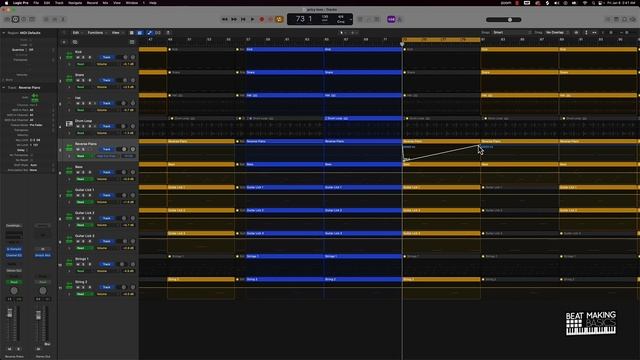The width and height of the screenshot is (640, 360).
Task: Open the Wi-Fi status menu
Action: click(x=584, y=3)
